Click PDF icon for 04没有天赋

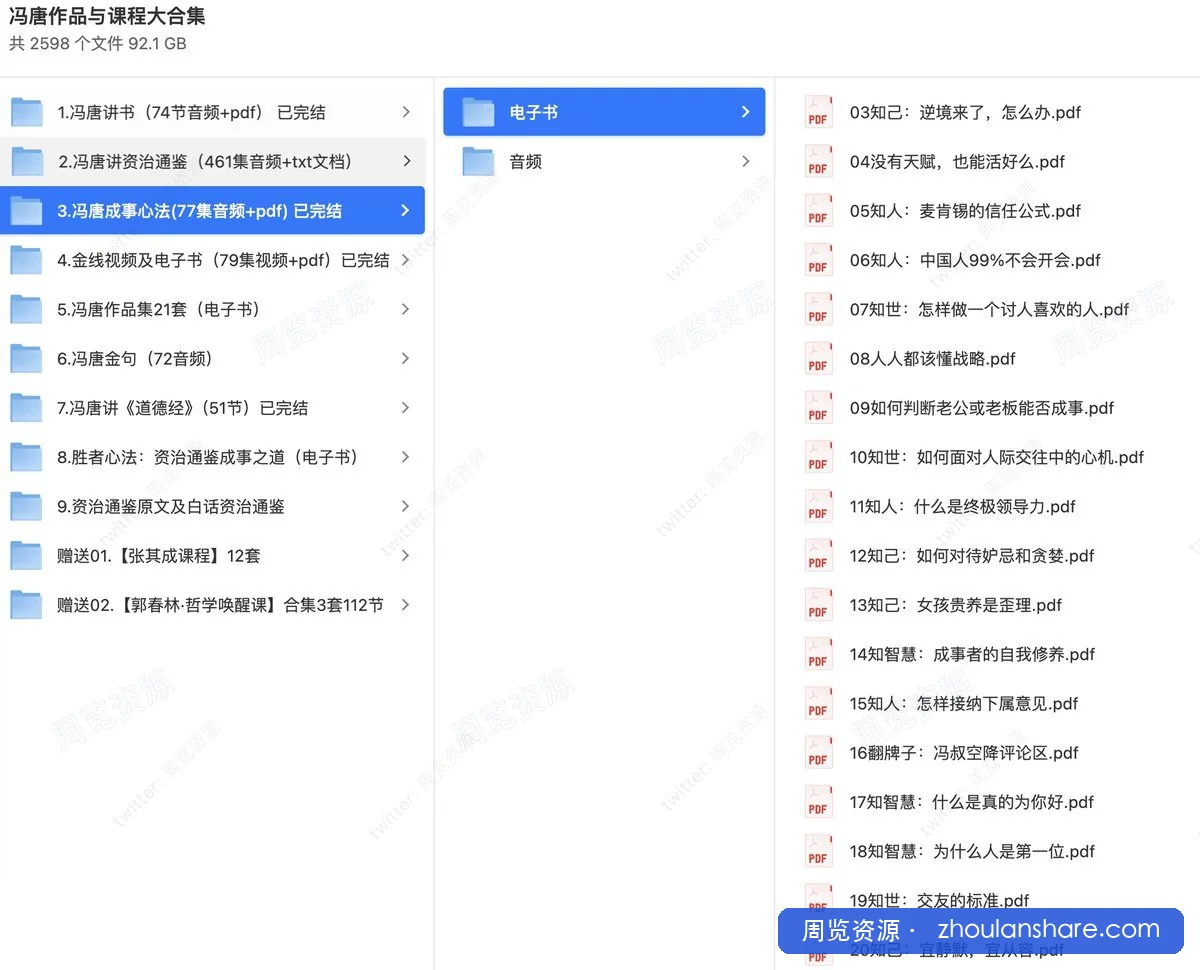pos(819,161)
